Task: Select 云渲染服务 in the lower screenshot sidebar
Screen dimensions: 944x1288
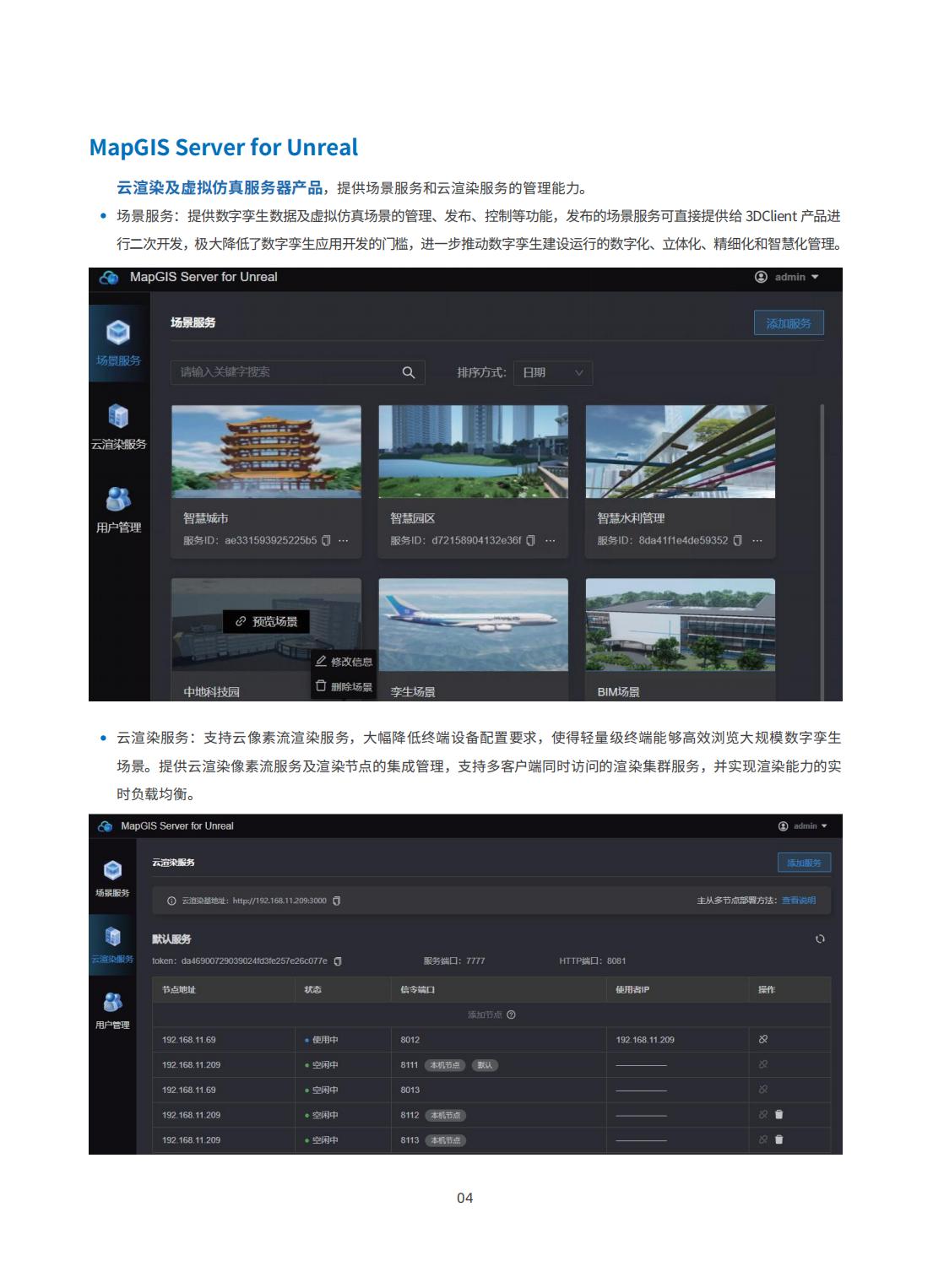Action: [112, 945]
